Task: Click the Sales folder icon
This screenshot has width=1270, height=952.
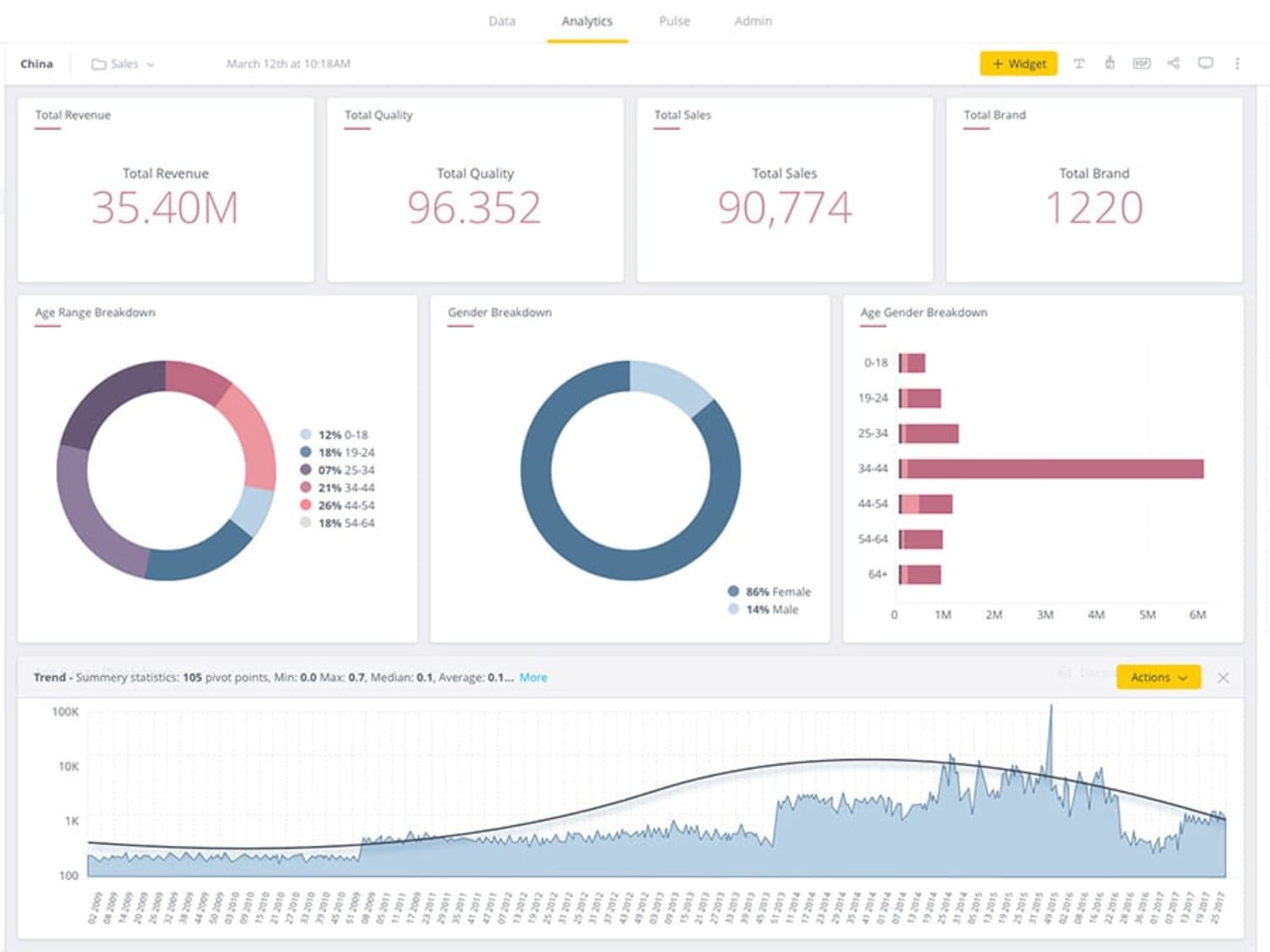Action: [99, 64]
